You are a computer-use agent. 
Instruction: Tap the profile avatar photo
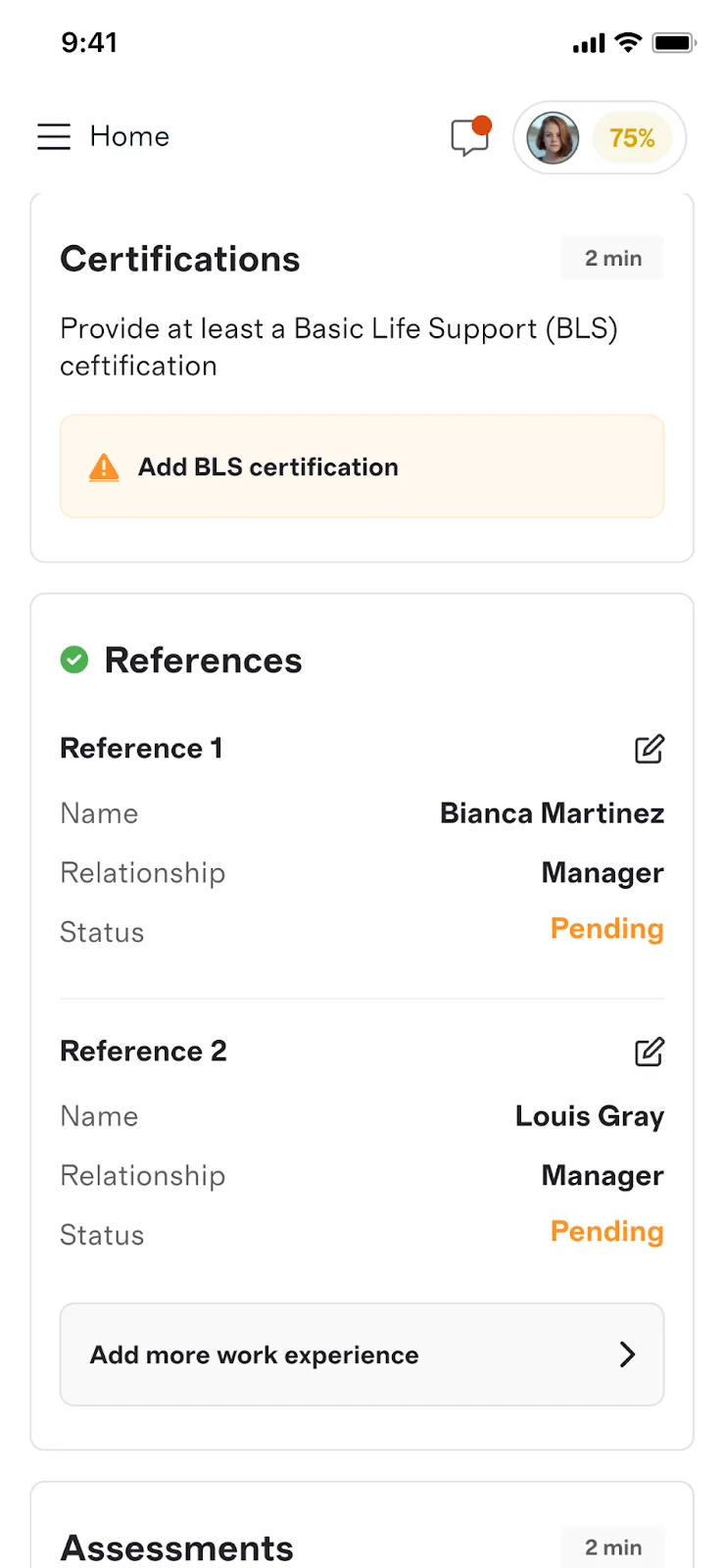pos(553,137)
